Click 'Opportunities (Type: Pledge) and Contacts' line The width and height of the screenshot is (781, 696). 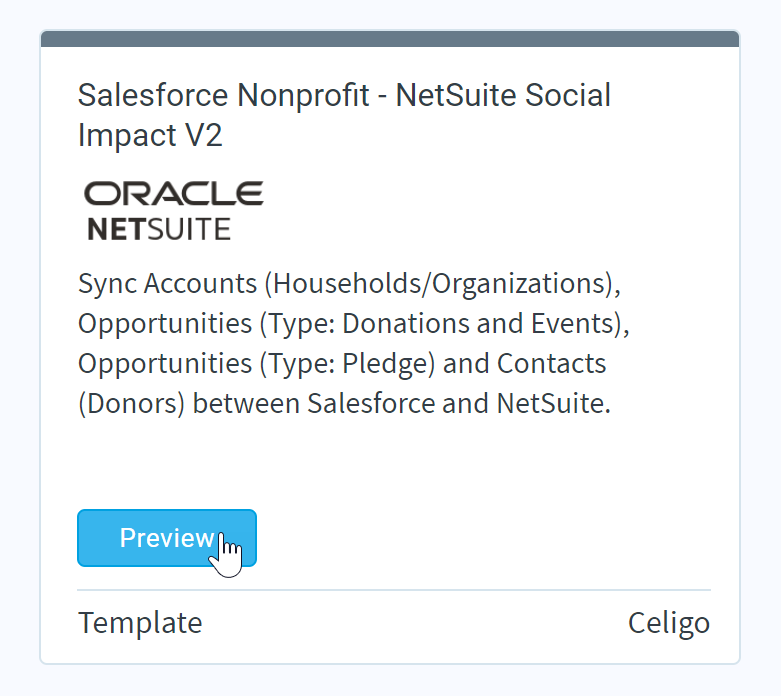[342, 363]
